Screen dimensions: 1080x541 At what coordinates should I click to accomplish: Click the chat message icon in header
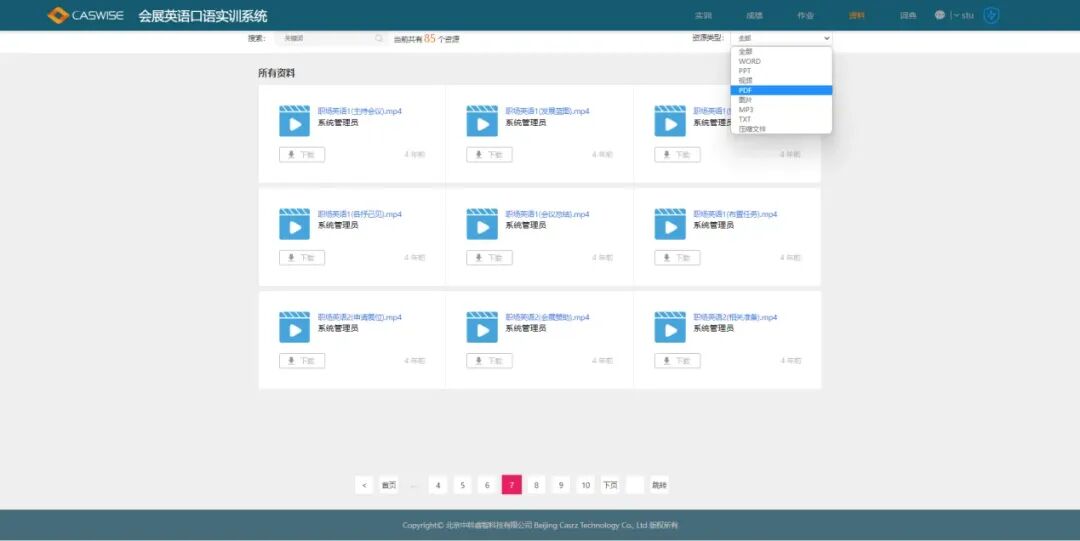tap(939, 15)
